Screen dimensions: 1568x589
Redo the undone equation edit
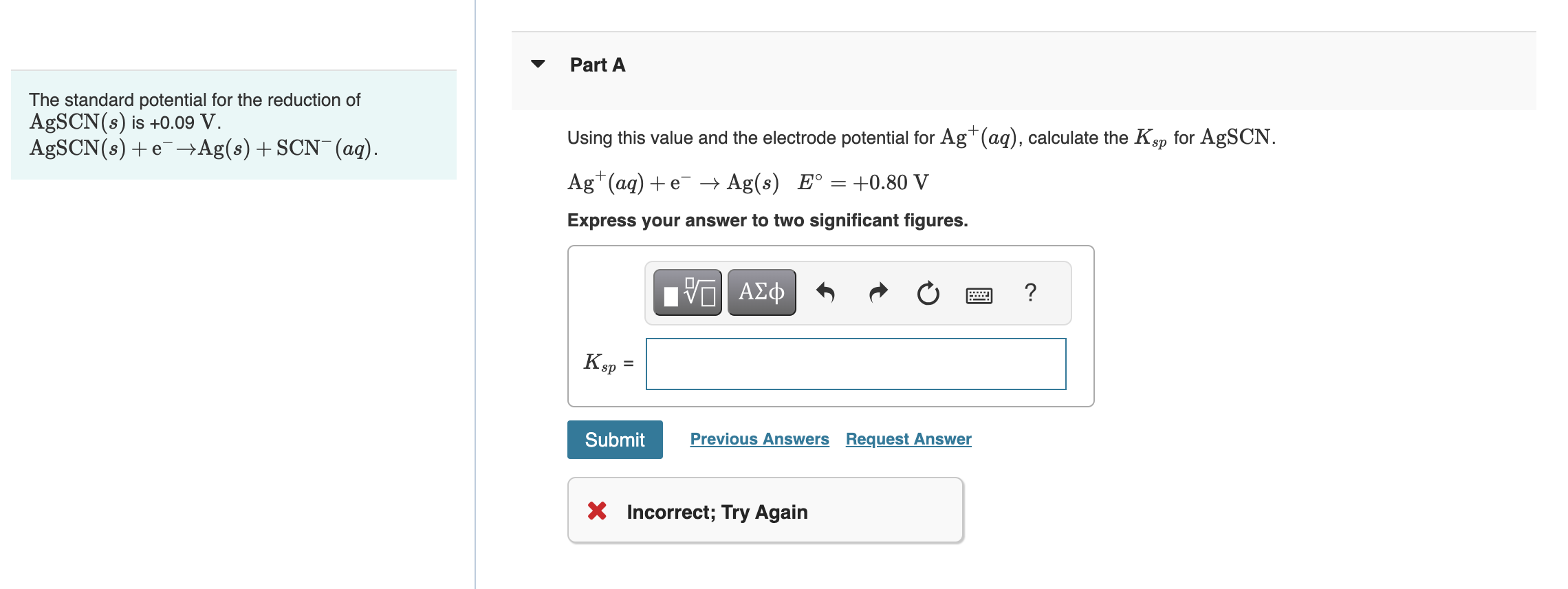click(878, 292)
